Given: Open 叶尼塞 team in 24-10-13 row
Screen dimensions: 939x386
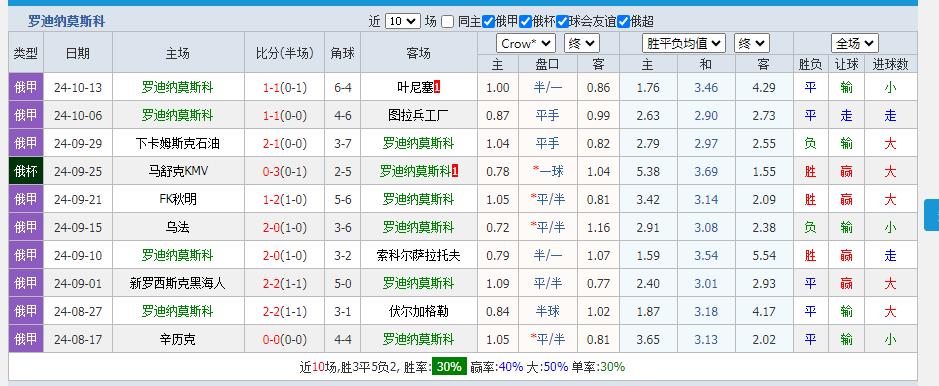Looking at the screenshot, I should pos(415,87).
